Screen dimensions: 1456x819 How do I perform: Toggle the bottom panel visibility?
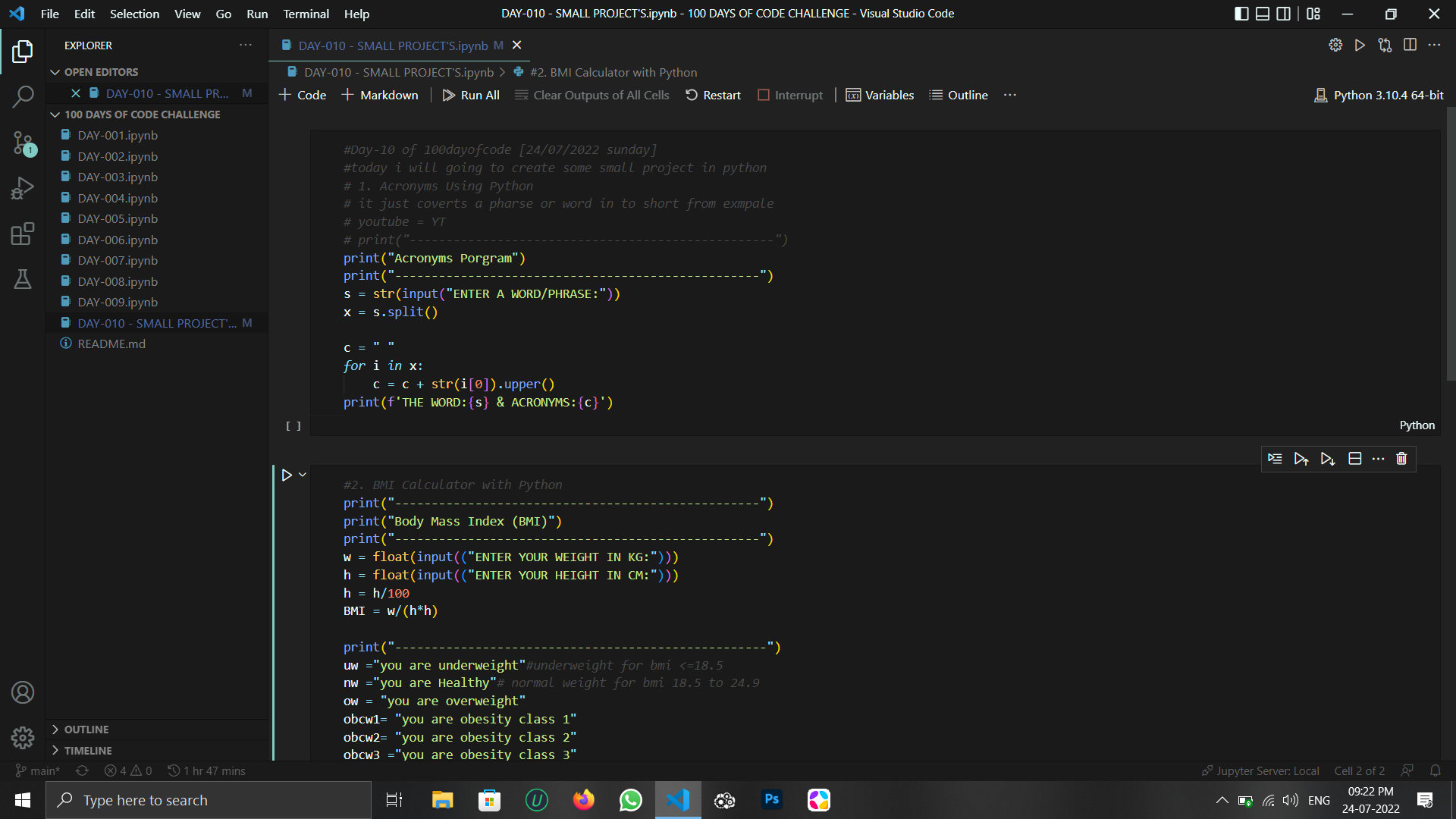point(1263,14)
